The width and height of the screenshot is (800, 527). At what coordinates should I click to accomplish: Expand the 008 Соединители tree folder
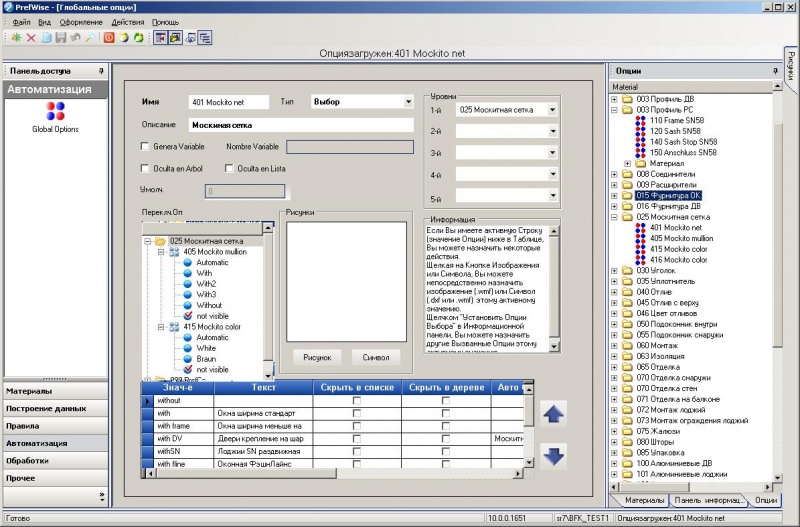click(615, 173)
